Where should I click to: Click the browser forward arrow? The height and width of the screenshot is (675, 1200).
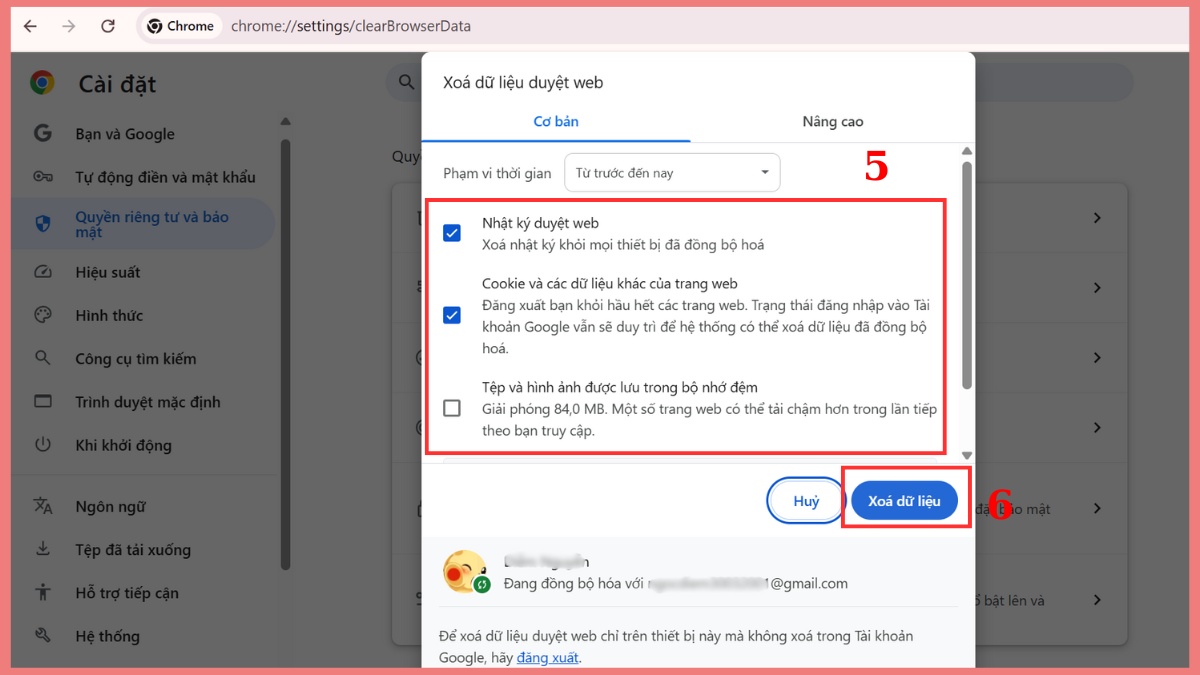coord(69,26)
